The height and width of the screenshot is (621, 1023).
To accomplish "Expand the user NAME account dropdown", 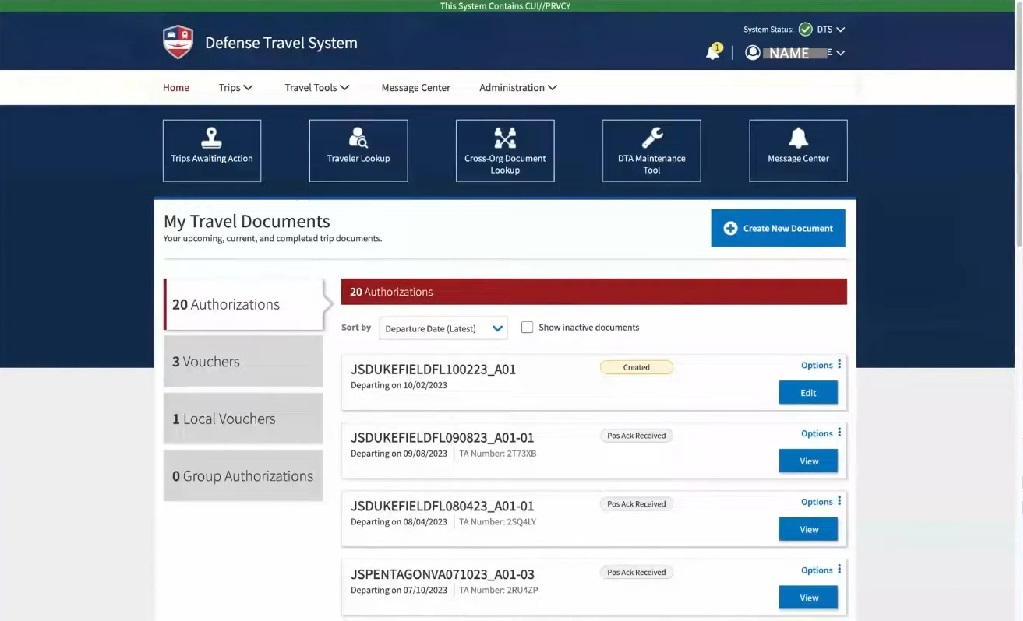I will (840, 53).
